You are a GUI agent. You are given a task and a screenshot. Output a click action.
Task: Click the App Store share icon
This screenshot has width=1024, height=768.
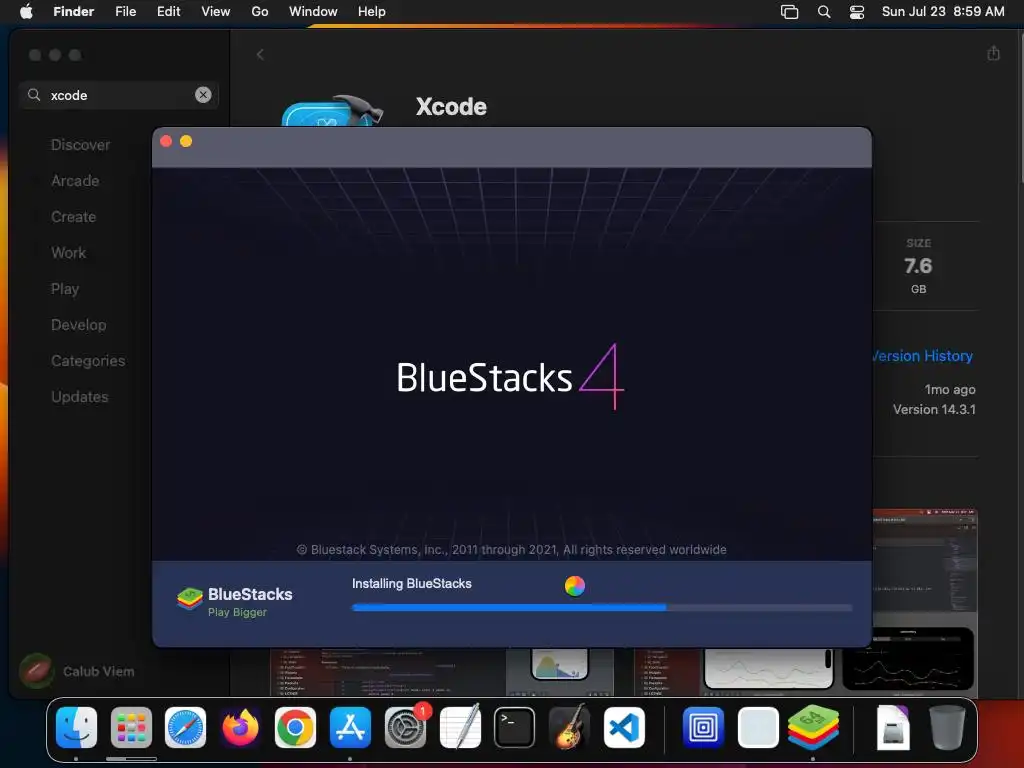coord(993,53)
